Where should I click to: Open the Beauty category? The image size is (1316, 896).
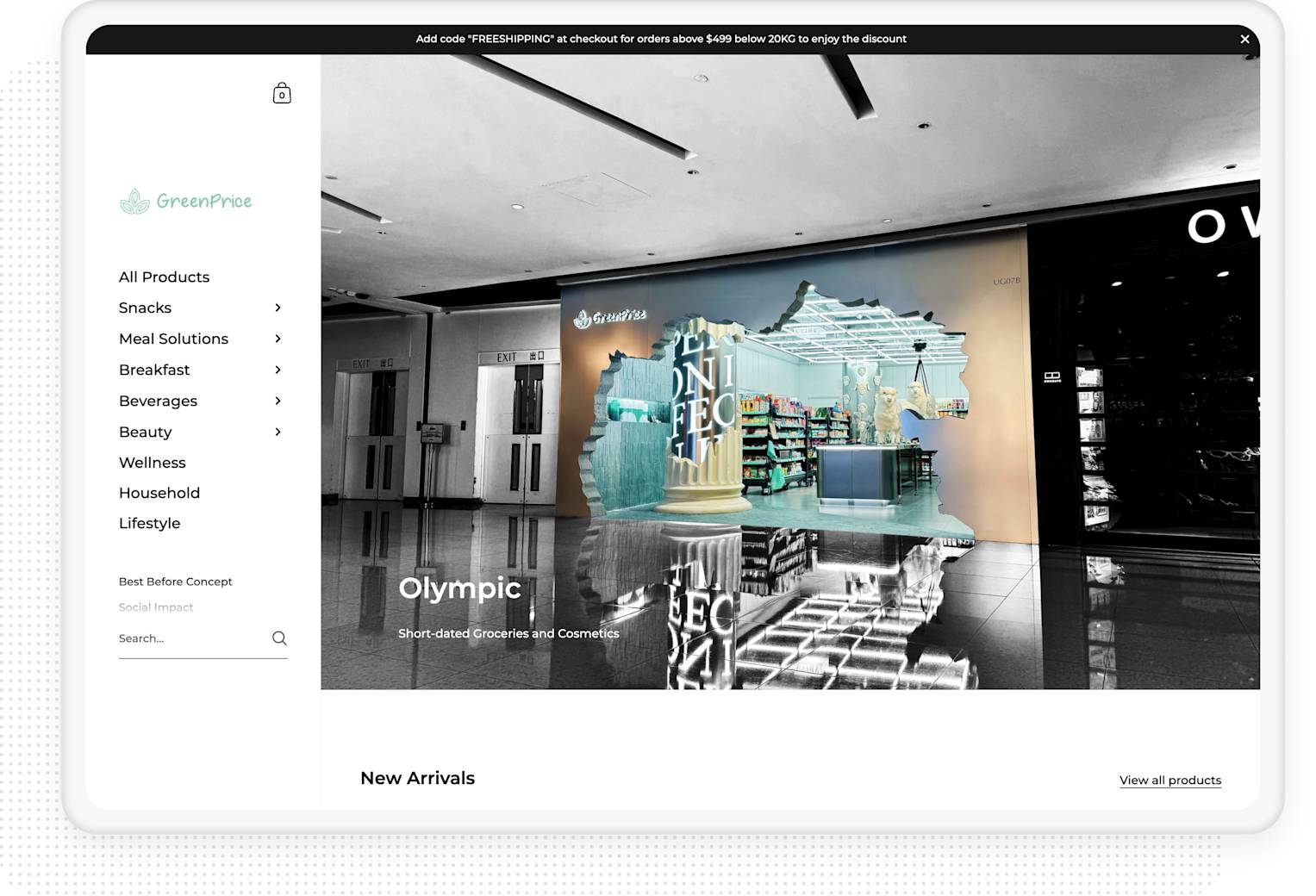[145, 432]
